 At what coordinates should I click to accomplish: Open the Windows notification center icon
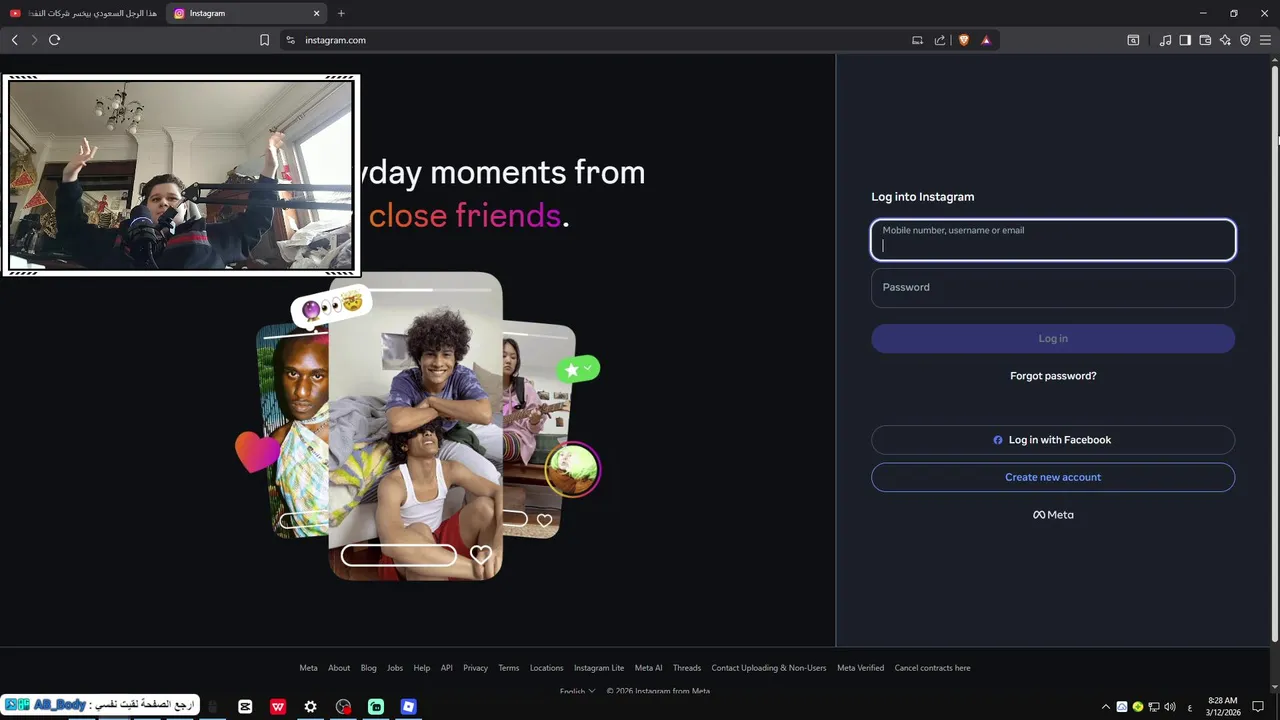coord(1259,707)
